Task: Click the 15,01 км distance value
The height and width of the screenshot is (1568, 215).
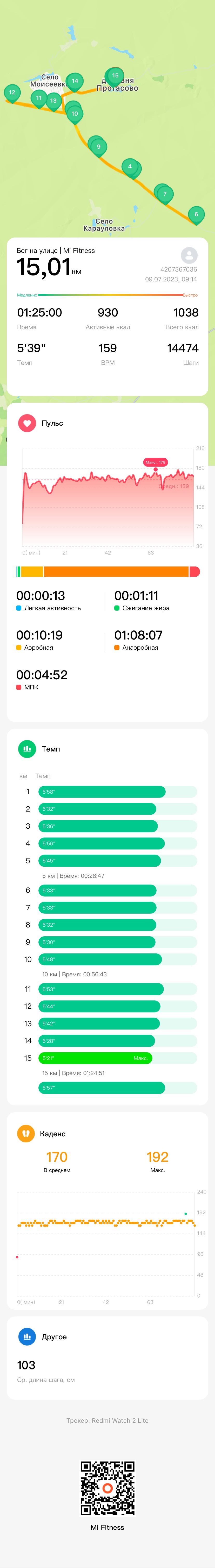Action: [x=49, y=267]
